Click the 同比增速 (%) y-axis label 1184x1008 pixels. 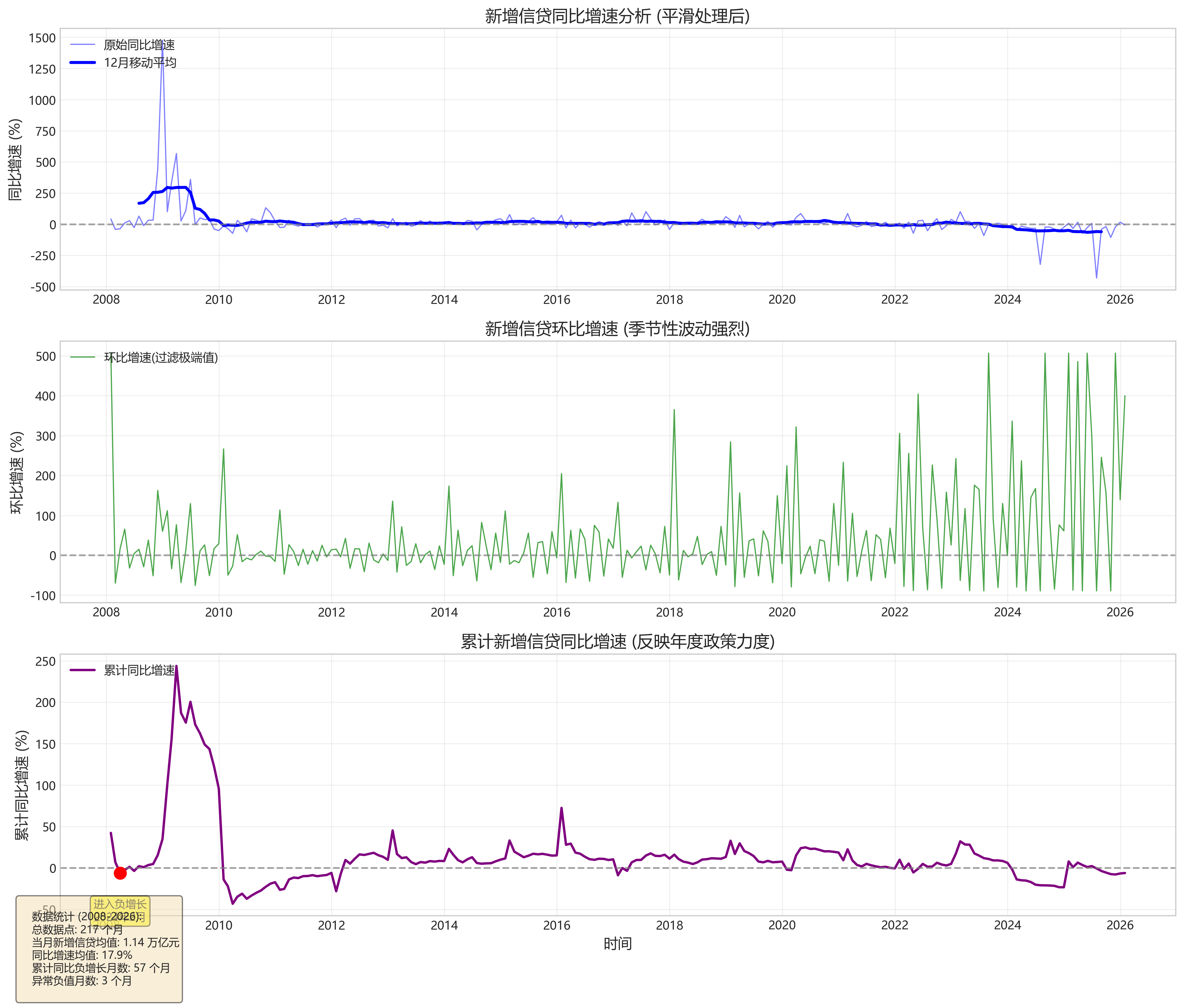coord(15,159)
